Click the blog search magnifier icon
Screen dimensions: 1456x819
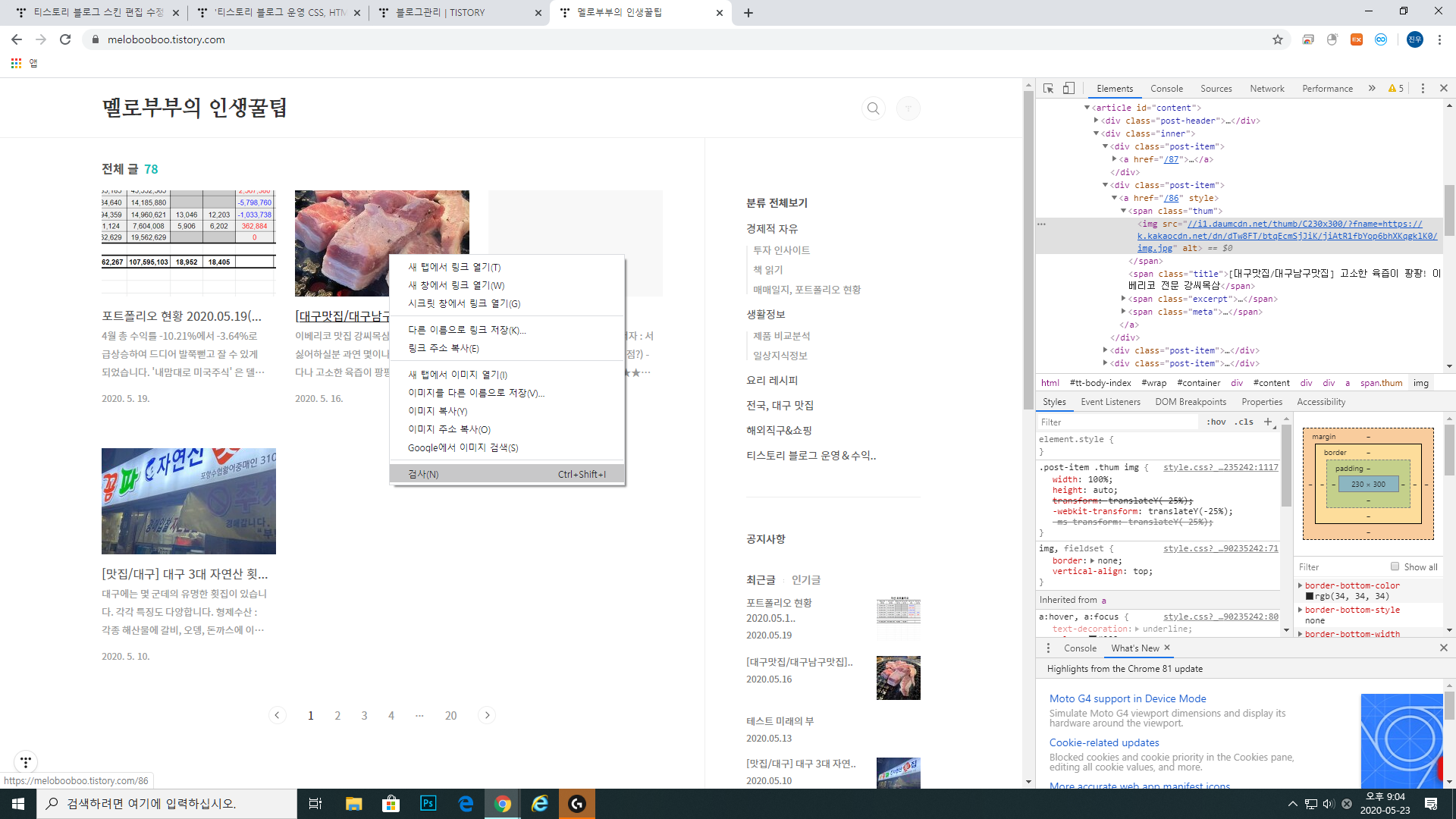[874, 108]
